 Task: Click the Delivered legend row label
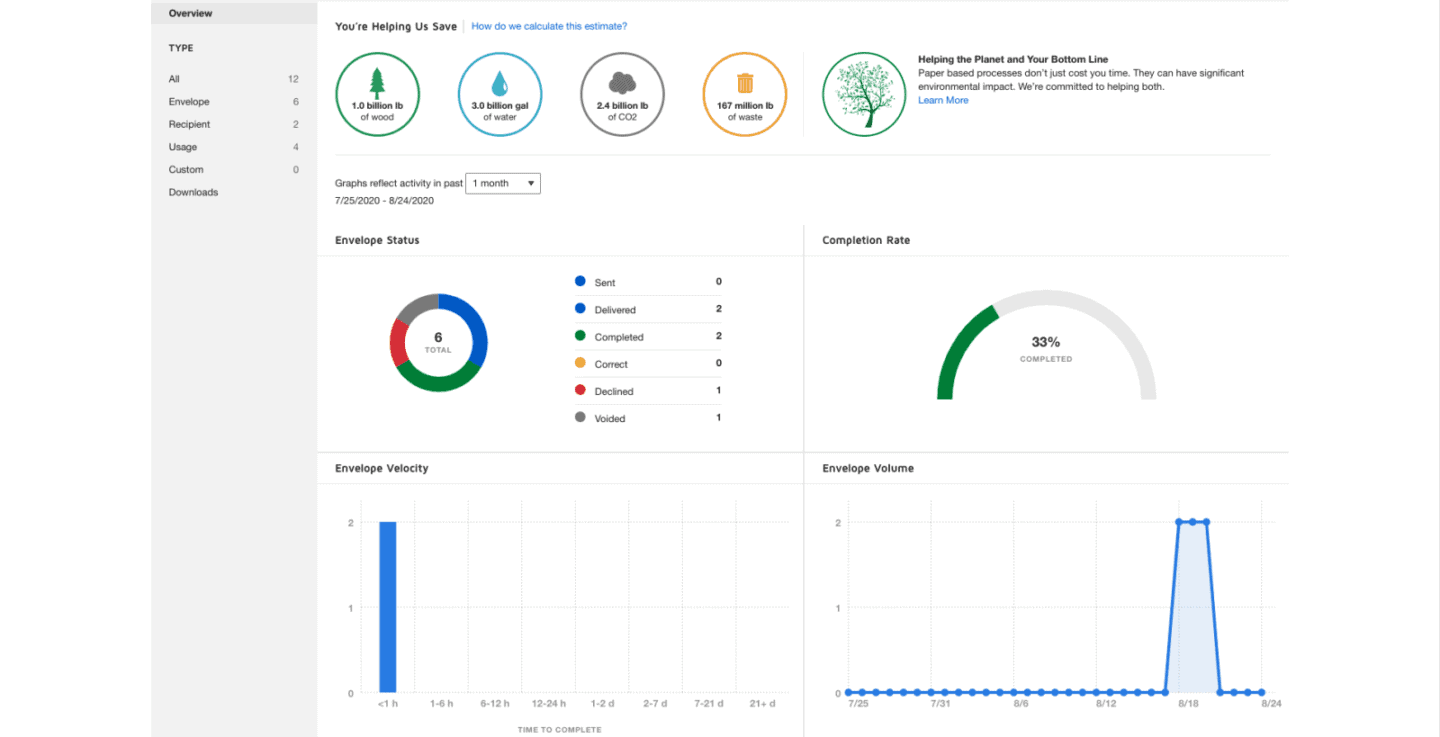[615, 310]
